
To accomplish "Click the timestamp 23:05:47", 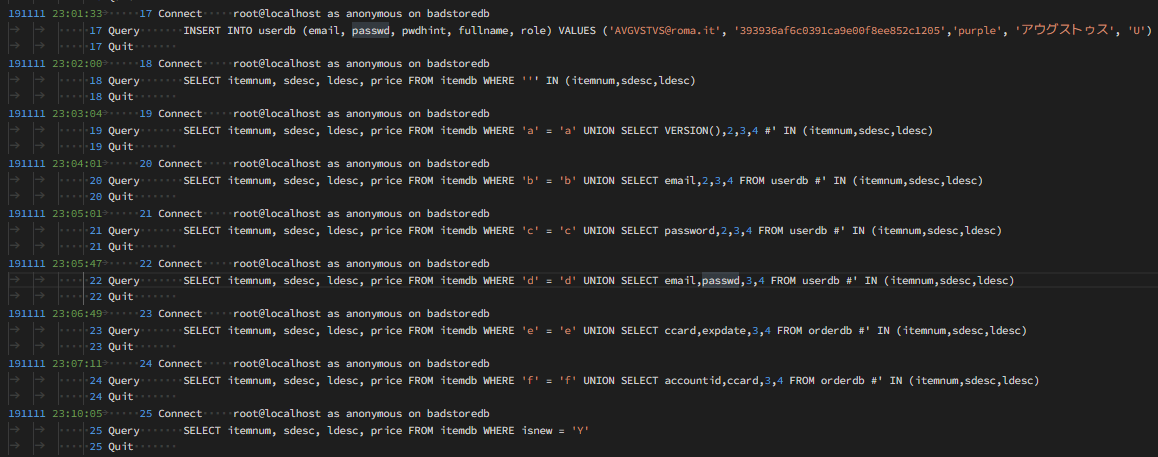I will [77, 264].
